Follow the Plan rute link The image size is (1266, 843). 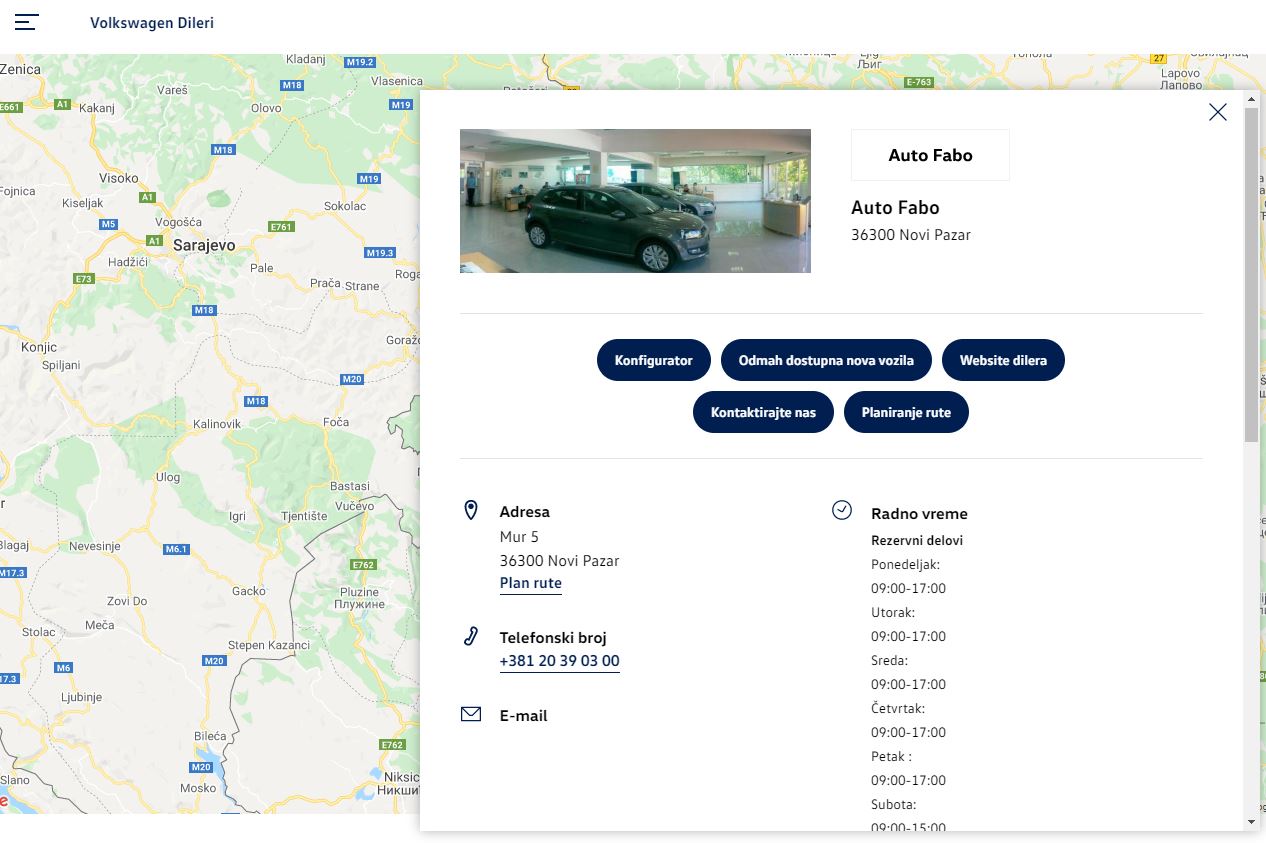tap(531, 583)
